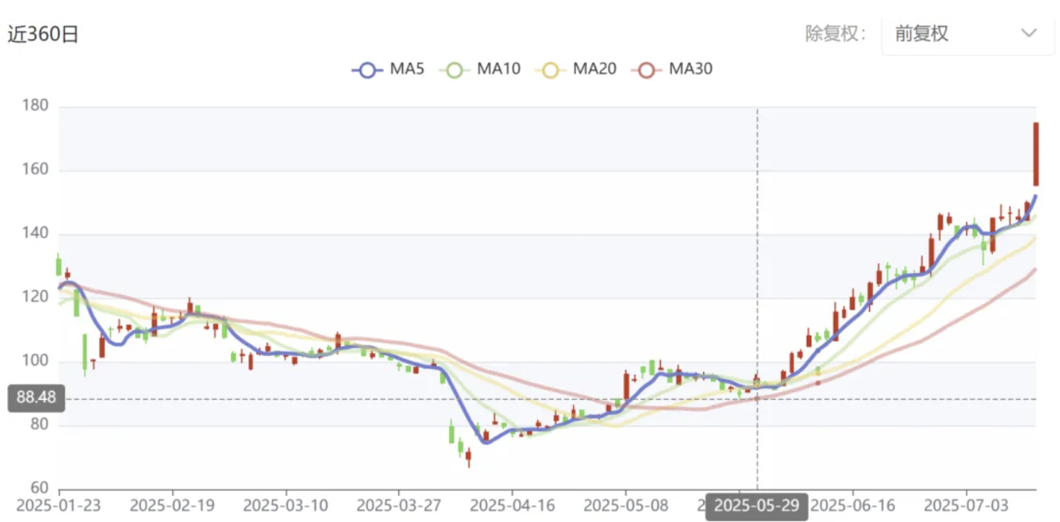Toggle MA20 visibility by its legend text
Image resolution: width=1060 pixels, height=522 pixels.
(594, 69)
